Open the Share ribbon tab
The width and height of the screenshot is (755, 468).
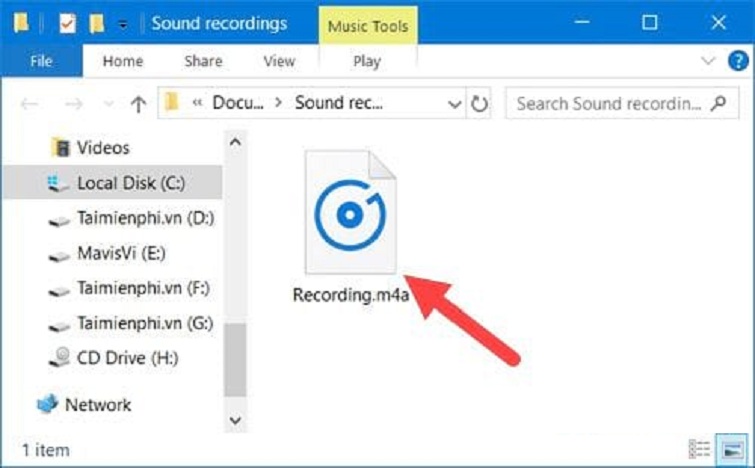[203, 61]
